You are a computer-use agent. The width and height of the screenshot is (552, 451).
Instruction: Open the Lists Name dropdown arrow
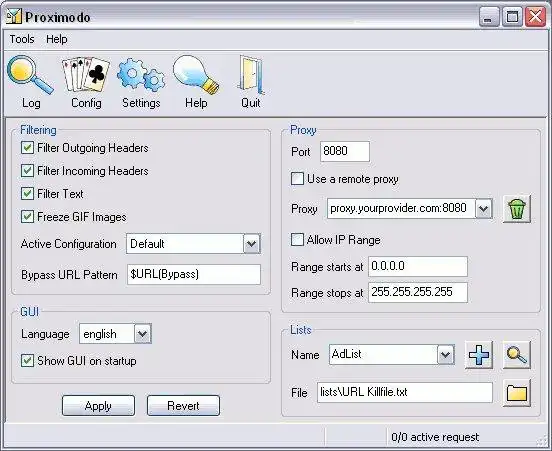446,355
